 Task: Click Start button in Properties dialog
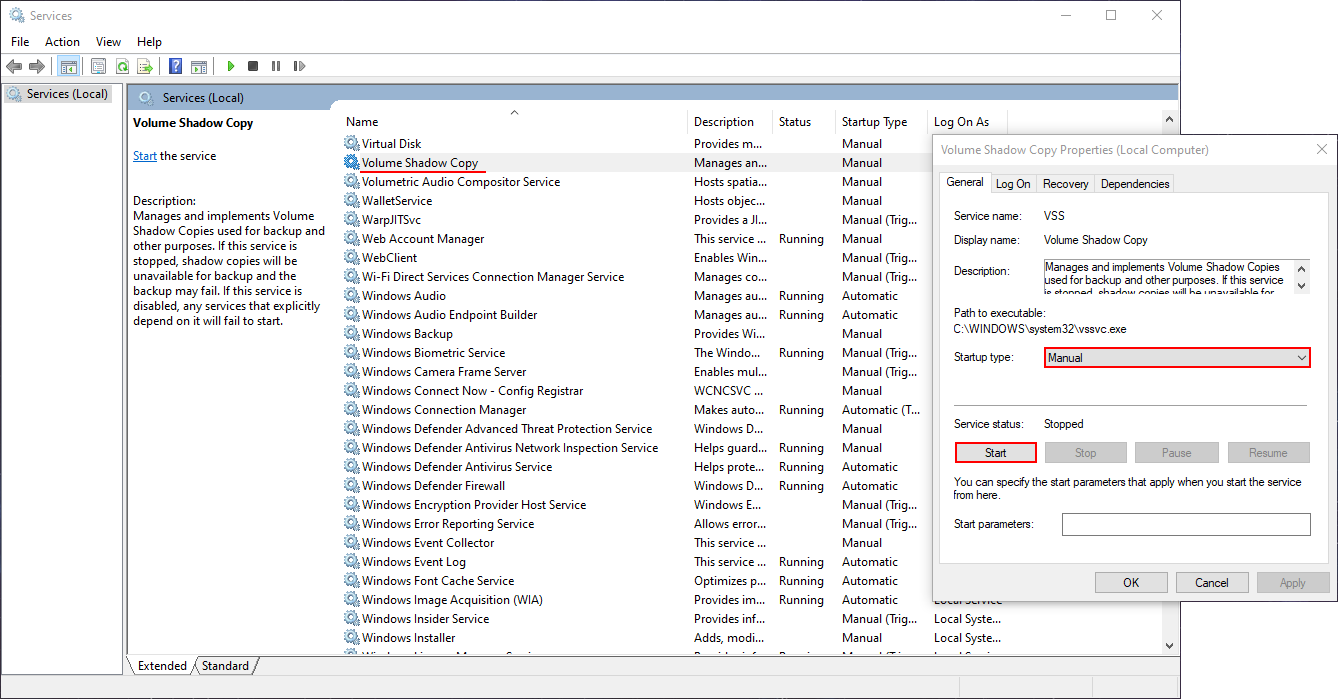[996, 453]
